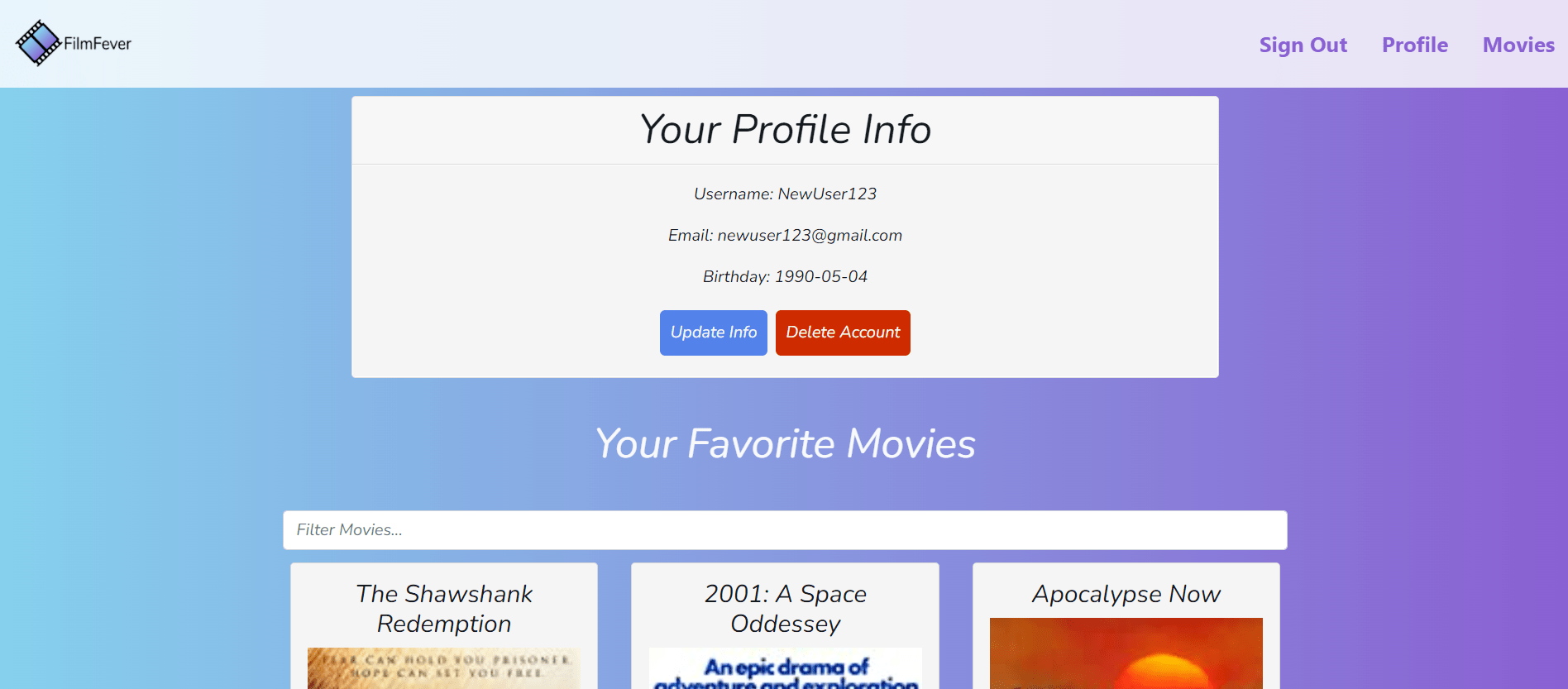
Task: Go to the Movies page
Action: pyautogui.click(x=1518, y=45)
